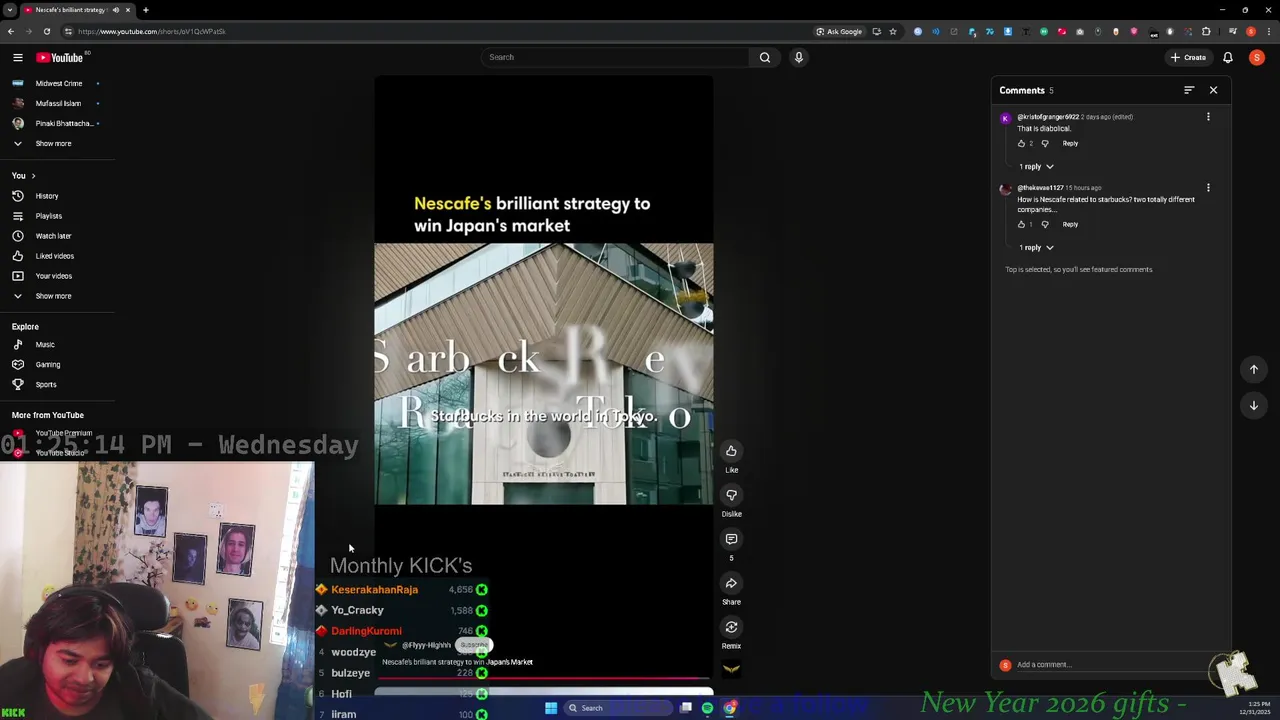The image size is (1280, 720).
Task: Share this short
Action: coord(731,583)
